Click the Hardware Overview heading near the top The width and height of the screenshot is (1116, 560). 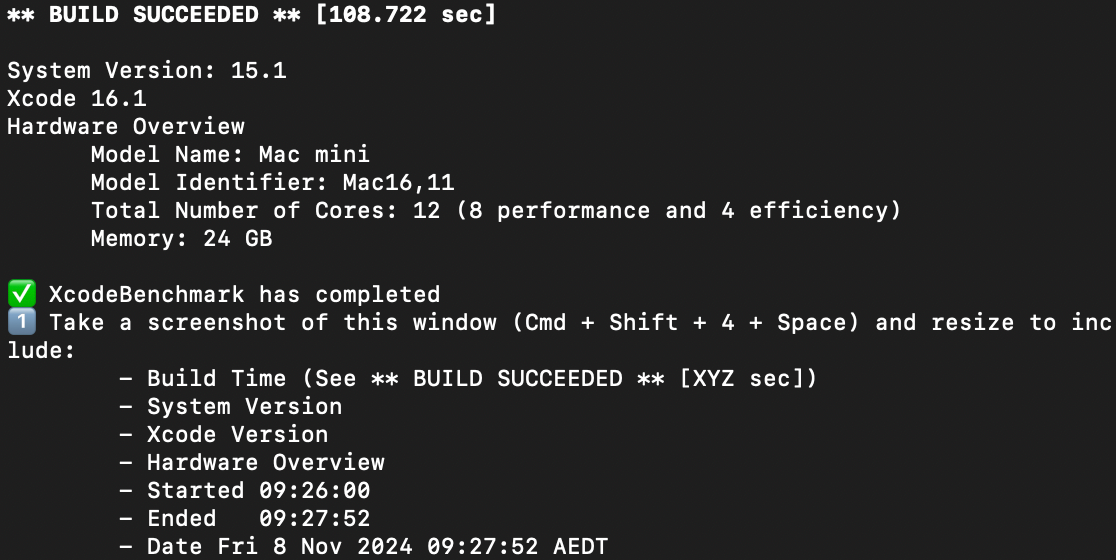click(x=126, y=127)
